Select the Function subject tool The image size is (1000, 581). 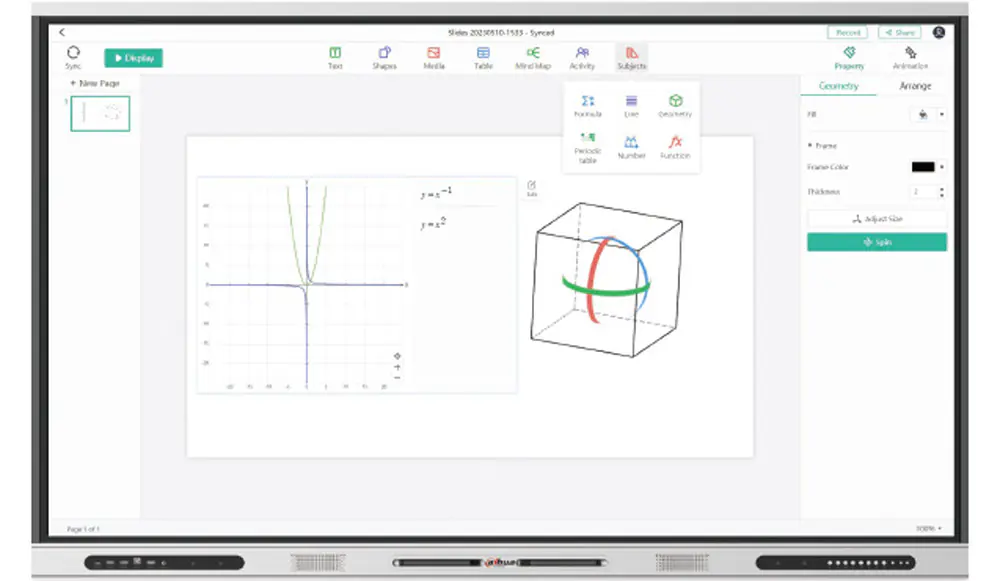(675, 146)
